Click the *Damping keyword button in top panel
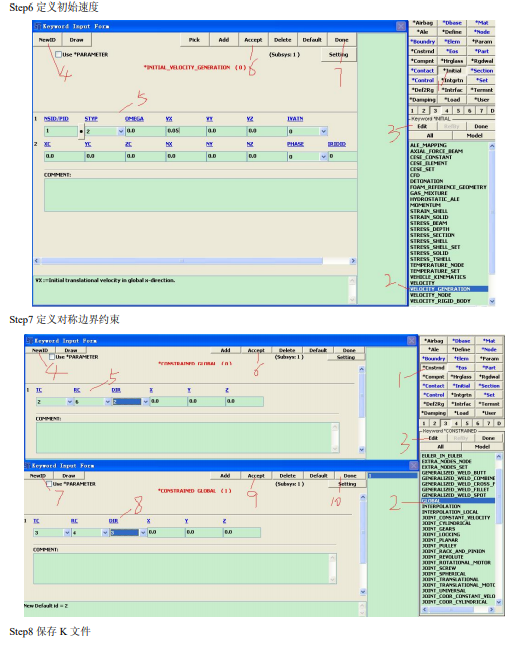Image resolution: width=518 pixels, height=655 pixels. click(423, 99)
